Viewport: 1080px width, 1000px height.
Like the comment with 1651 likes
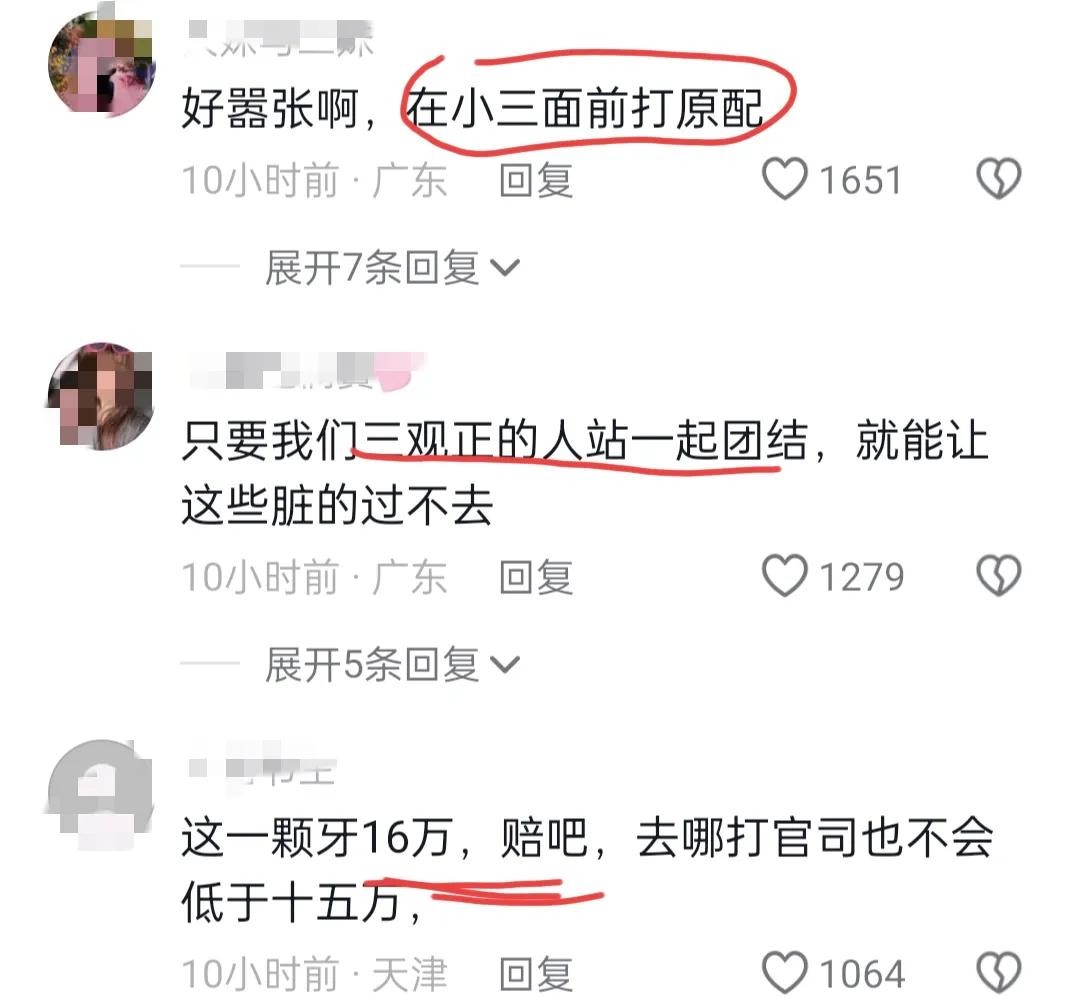click(785, 179)
